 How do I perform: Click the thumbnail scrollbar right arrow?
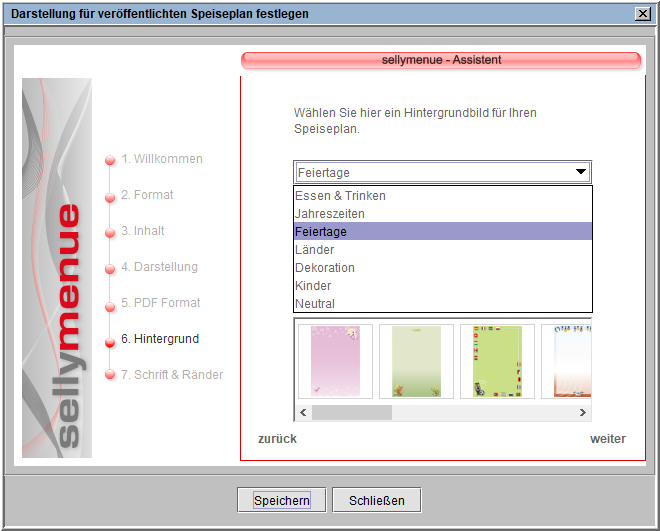point(585,412)
